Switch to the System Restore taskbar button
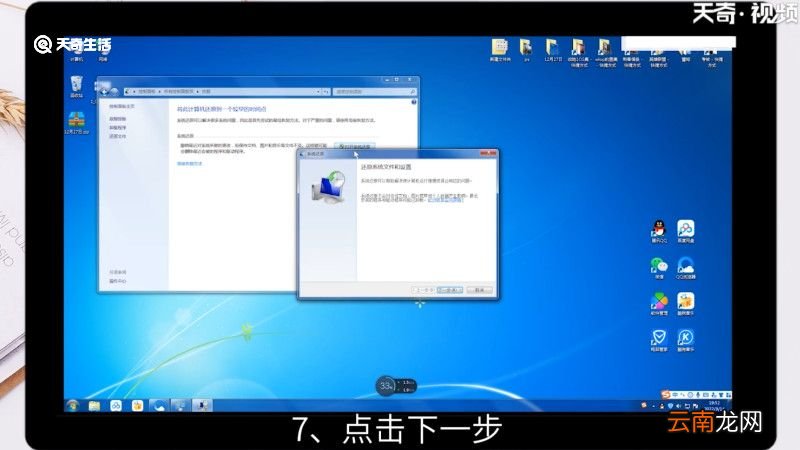Viewport: 800px width, 450px height. pos(202,406)
